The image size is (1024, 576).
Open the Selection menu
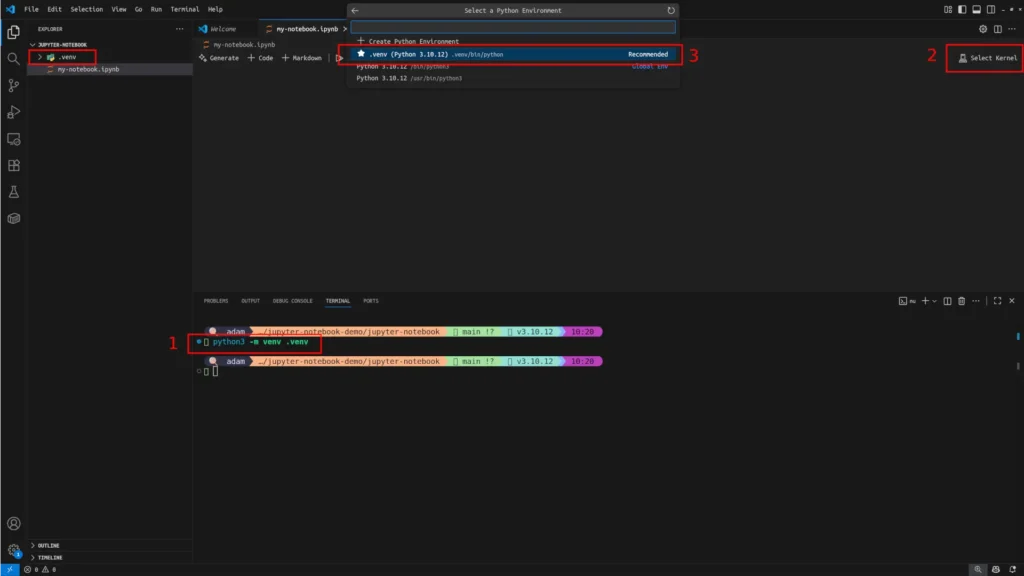[x=86, y=9]
